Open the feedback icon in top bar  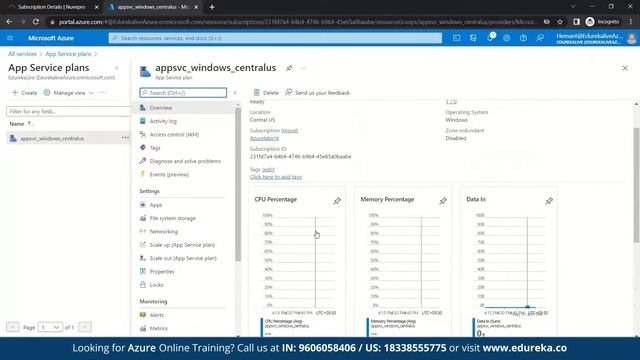(x=540, y=38)
